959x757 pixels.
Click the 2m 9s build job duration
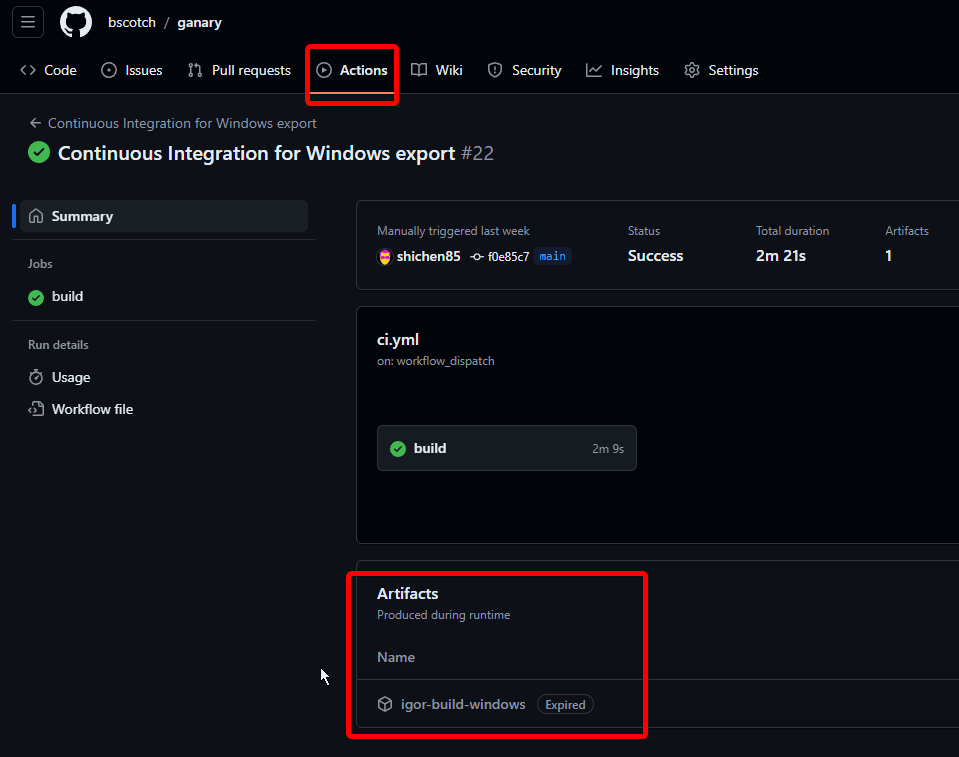coord(608,449)
